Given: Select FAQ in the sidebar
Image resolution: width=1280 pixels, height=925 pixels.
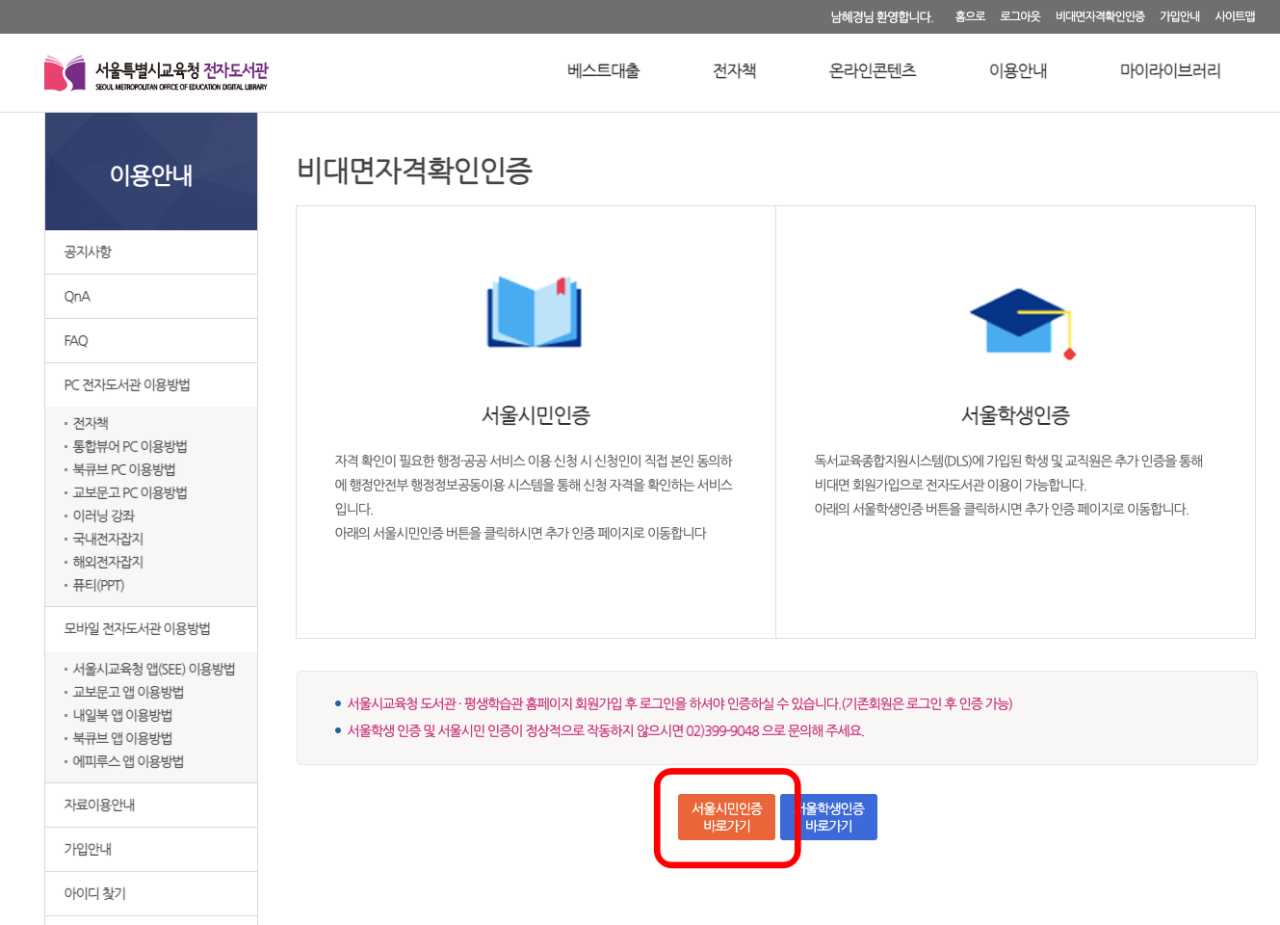Looking at the screenshot, I should (151, 341).
